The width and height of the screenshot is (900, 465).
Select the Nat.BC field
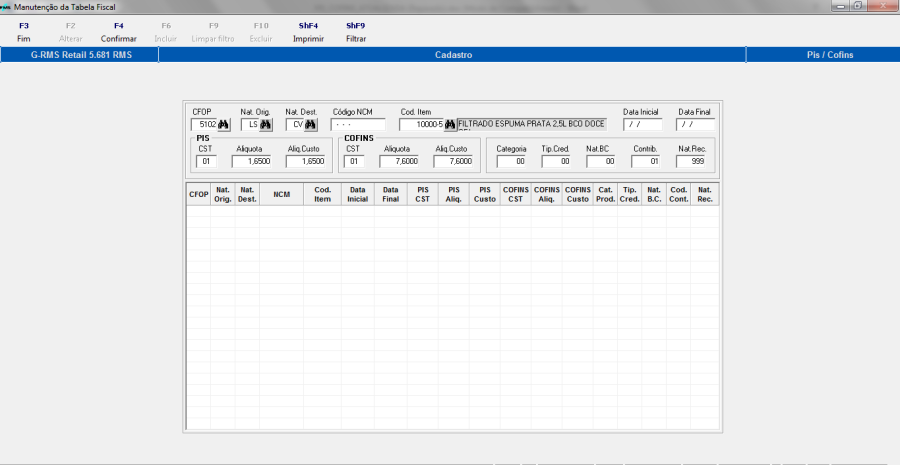[x=601, y=161]
